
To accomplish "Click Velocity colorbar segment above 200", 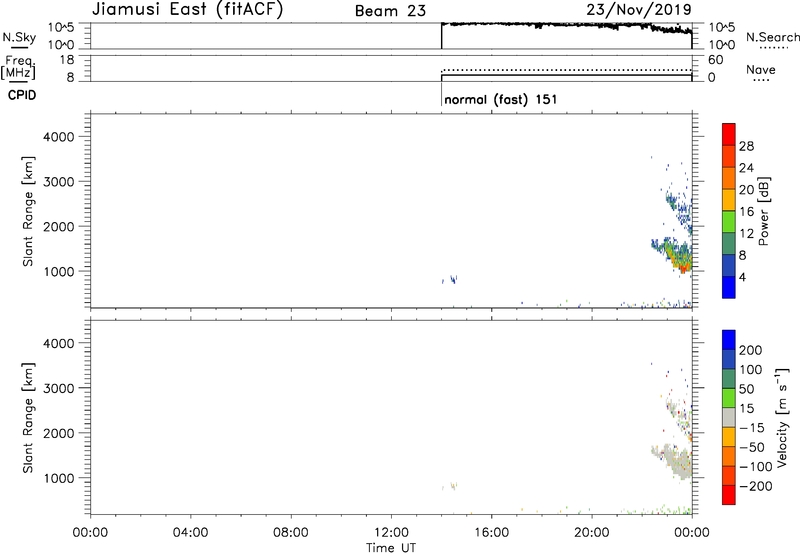I will tap(729, 340).
